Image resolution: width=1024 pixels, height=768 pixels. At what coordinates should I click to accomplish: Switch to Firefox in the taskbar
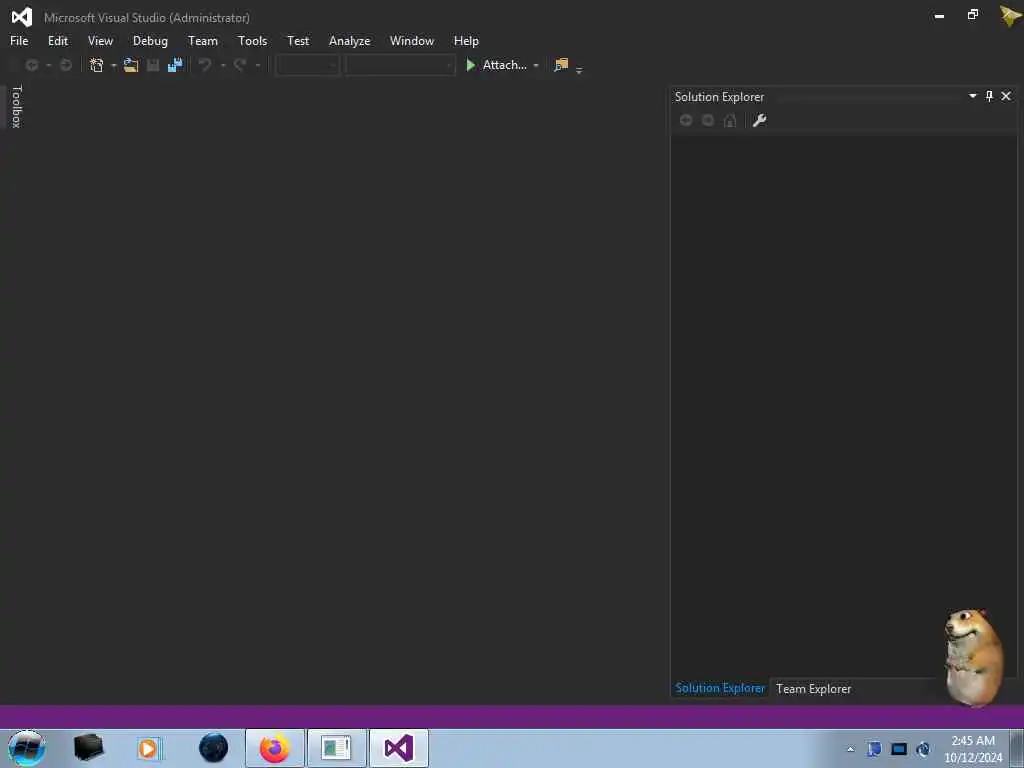tap(275, 748)
